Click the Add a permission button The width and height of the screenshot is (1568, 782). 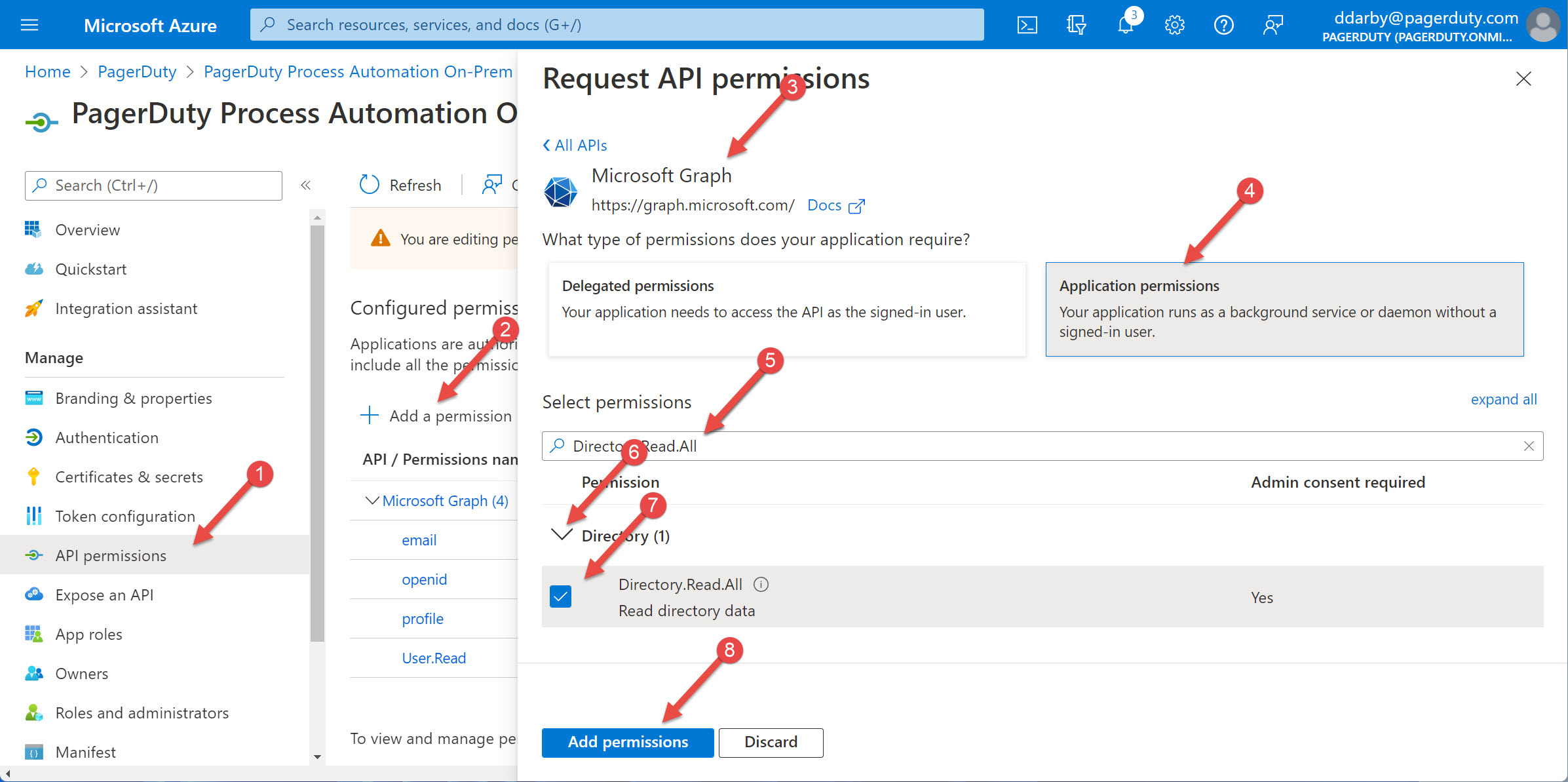(436, 416)
